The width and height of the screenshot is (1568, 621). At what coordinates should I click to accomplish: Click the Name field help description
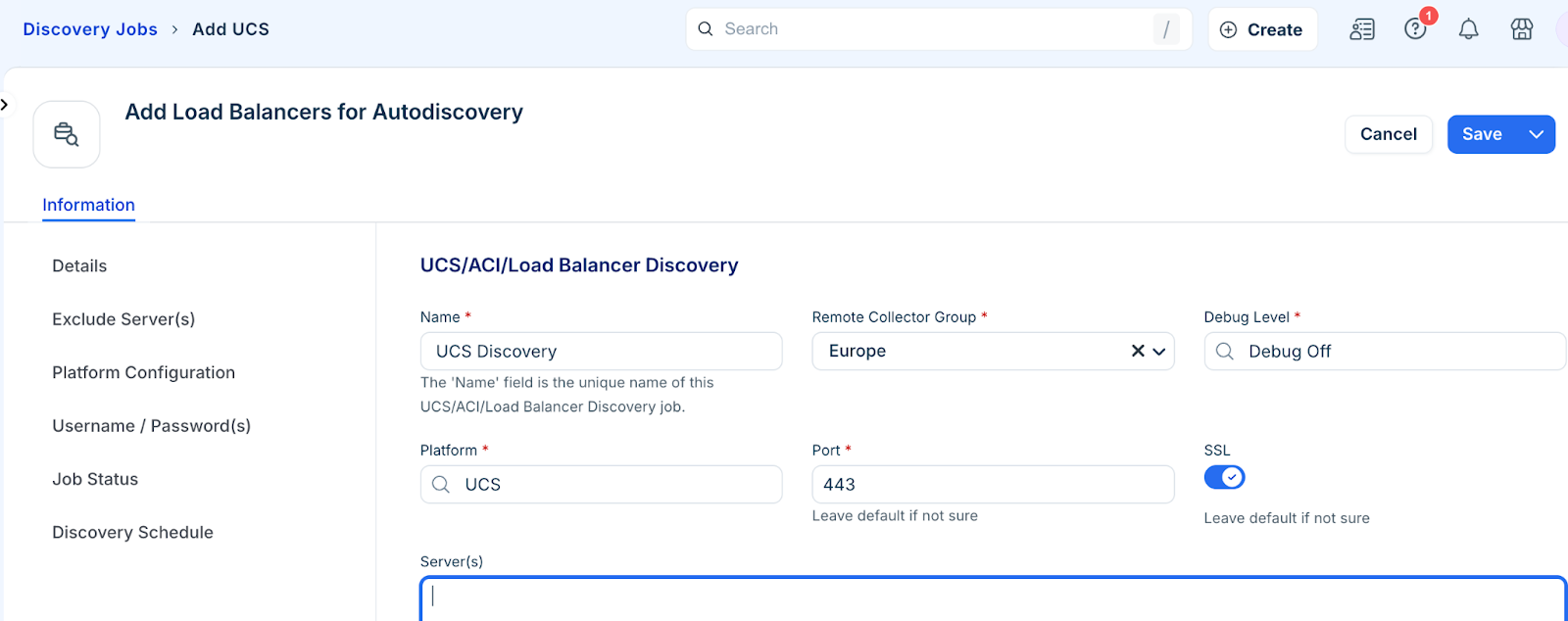click(x=567, y=395)
